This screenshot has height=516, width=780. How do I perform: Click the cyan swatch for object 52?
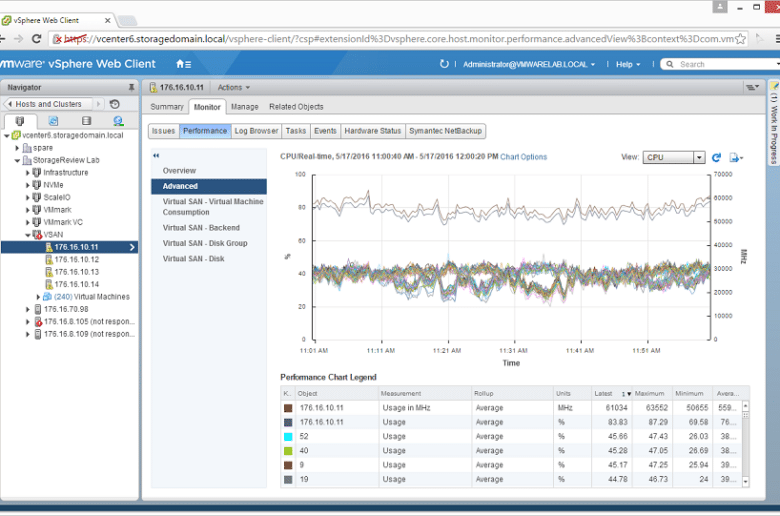point(288,436)
